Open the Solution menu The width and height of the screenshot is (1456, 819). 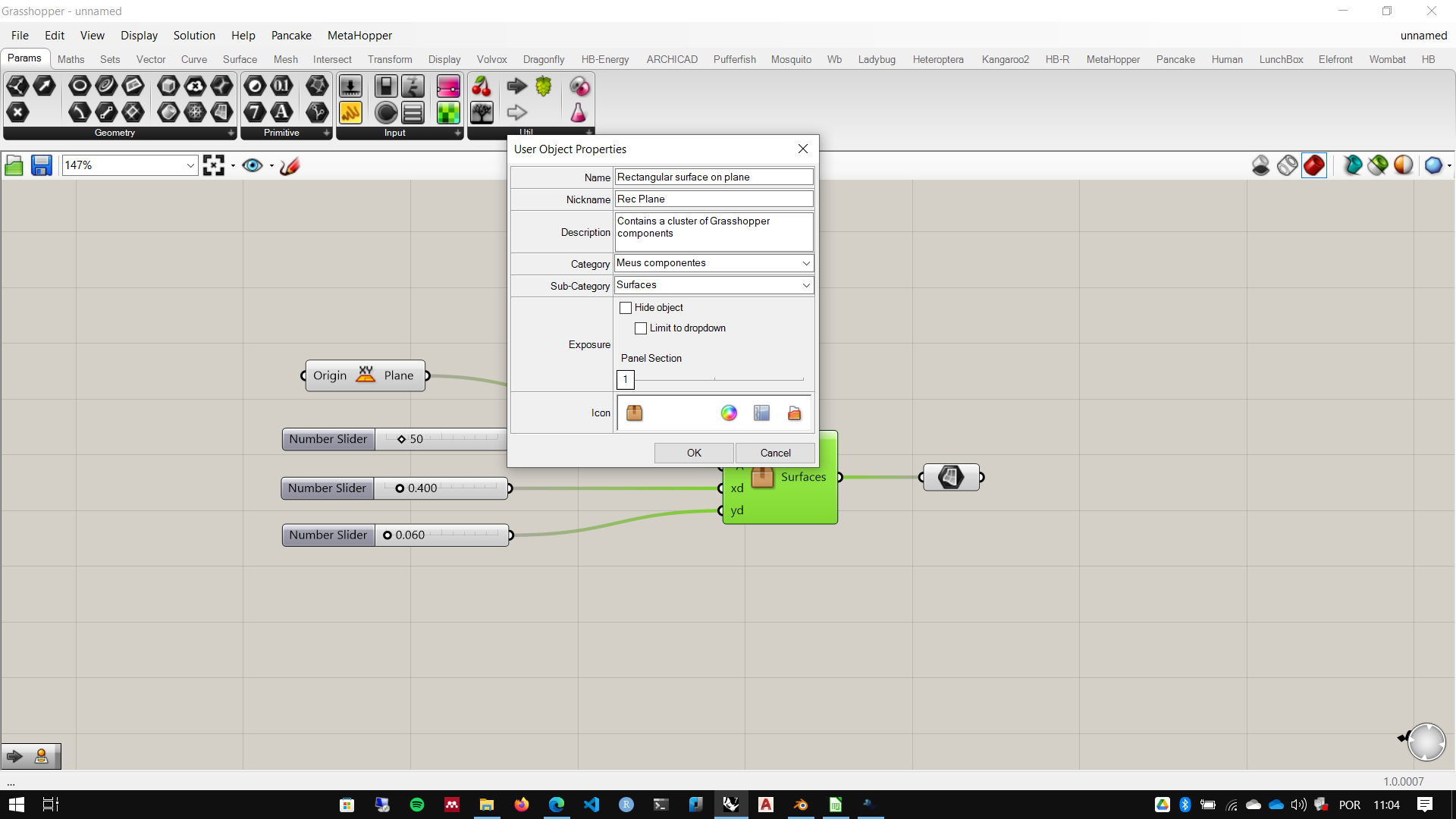[x=194, y=35]
